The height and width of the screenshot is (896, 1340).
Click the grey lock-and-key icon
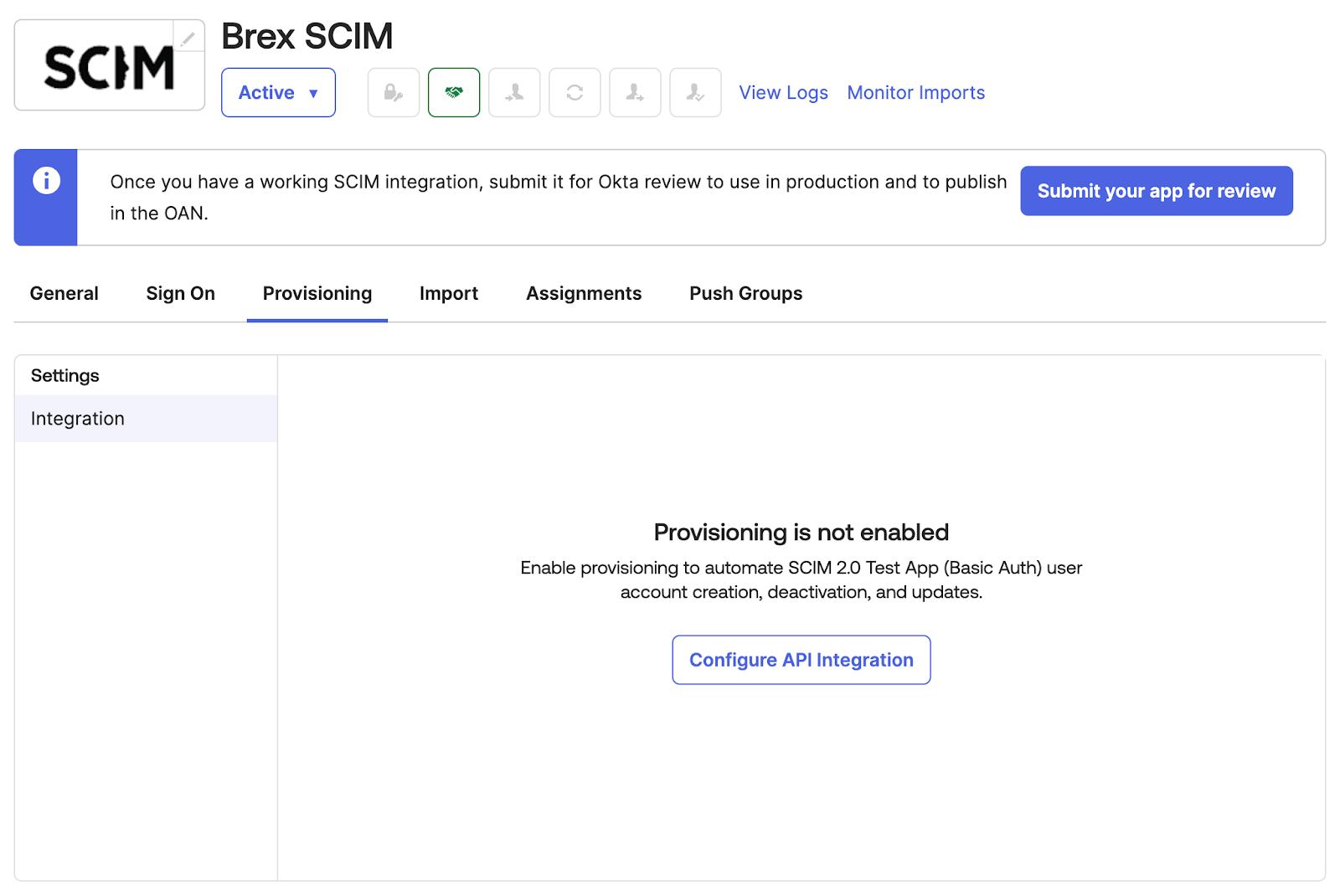click(393, 93)
